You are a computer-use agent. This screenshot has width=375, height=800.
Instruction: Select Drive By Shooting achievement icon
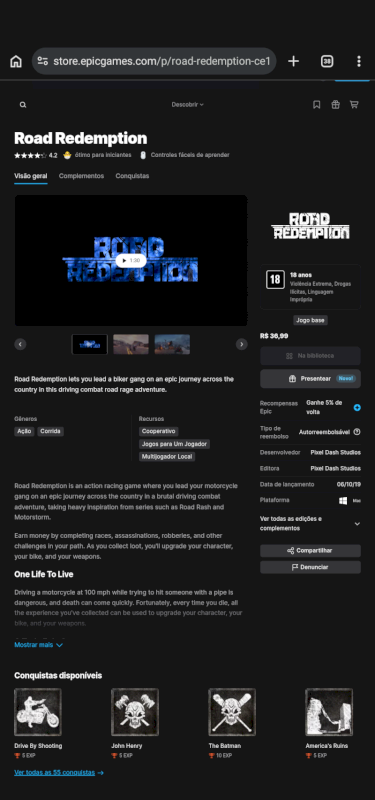click(38, 712)
